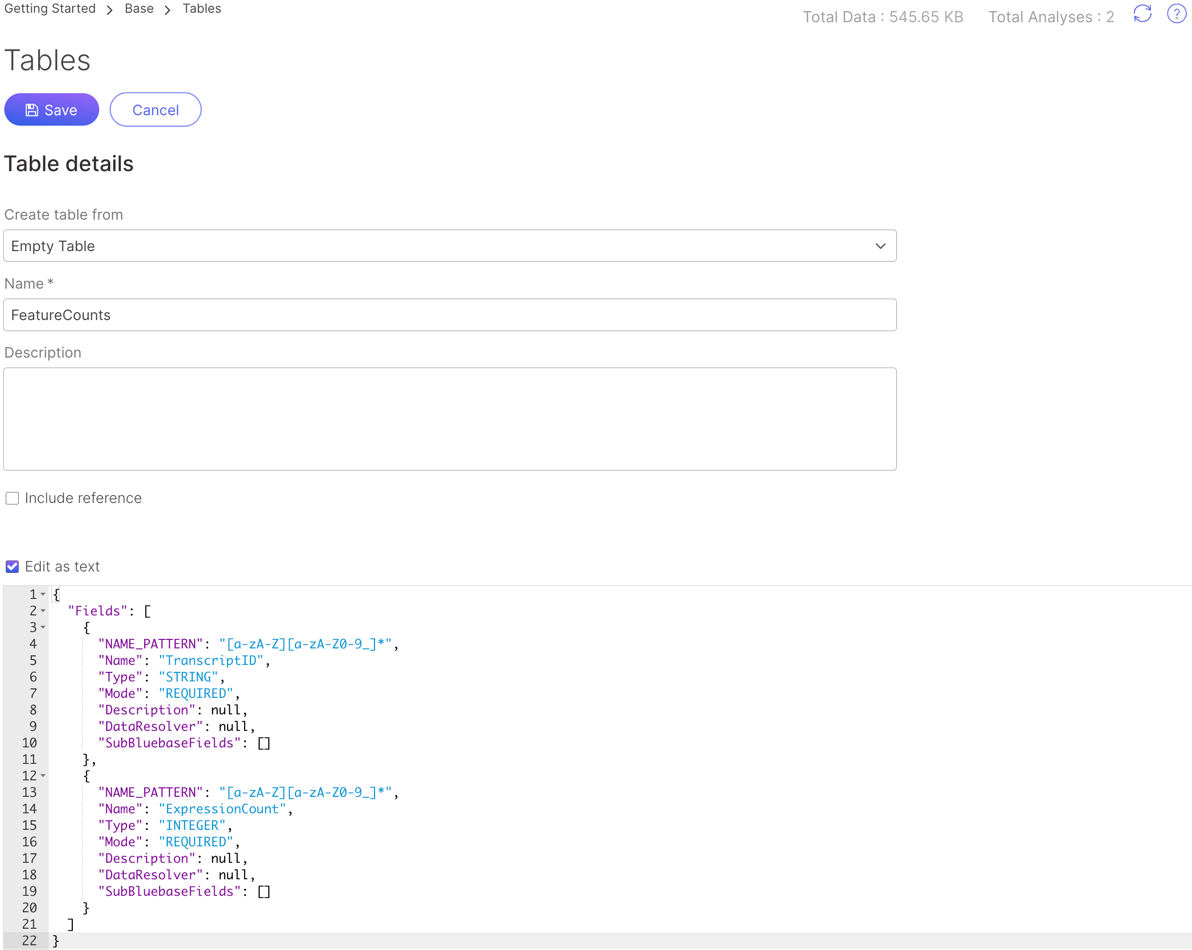Click the Tables breadcrumb item
Image resolution: width=1192 pixels, height=950 pixels.
pyautogui.click(x=201, y=9)
